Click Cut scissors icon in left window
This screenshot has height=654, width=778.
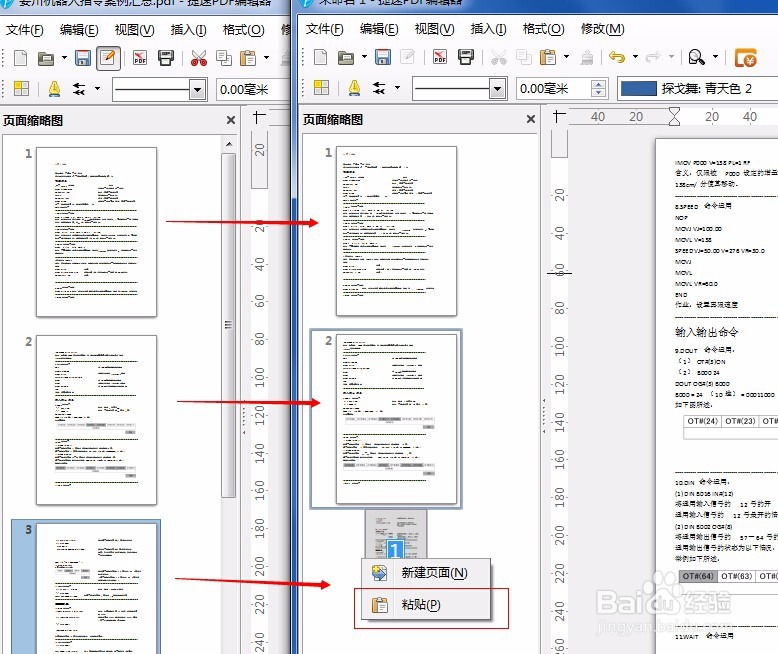point(199,59)
